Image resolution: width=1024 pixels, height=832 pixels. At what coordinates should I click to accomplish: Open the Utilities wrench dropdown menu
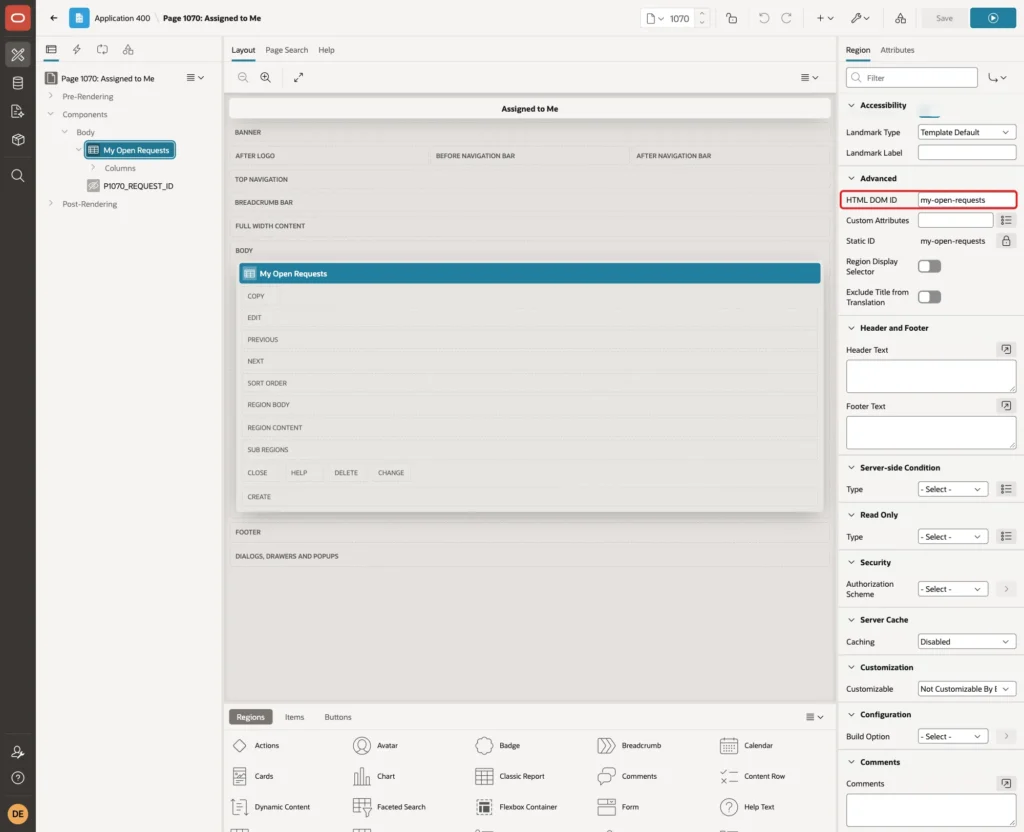[x=860, y=18]
